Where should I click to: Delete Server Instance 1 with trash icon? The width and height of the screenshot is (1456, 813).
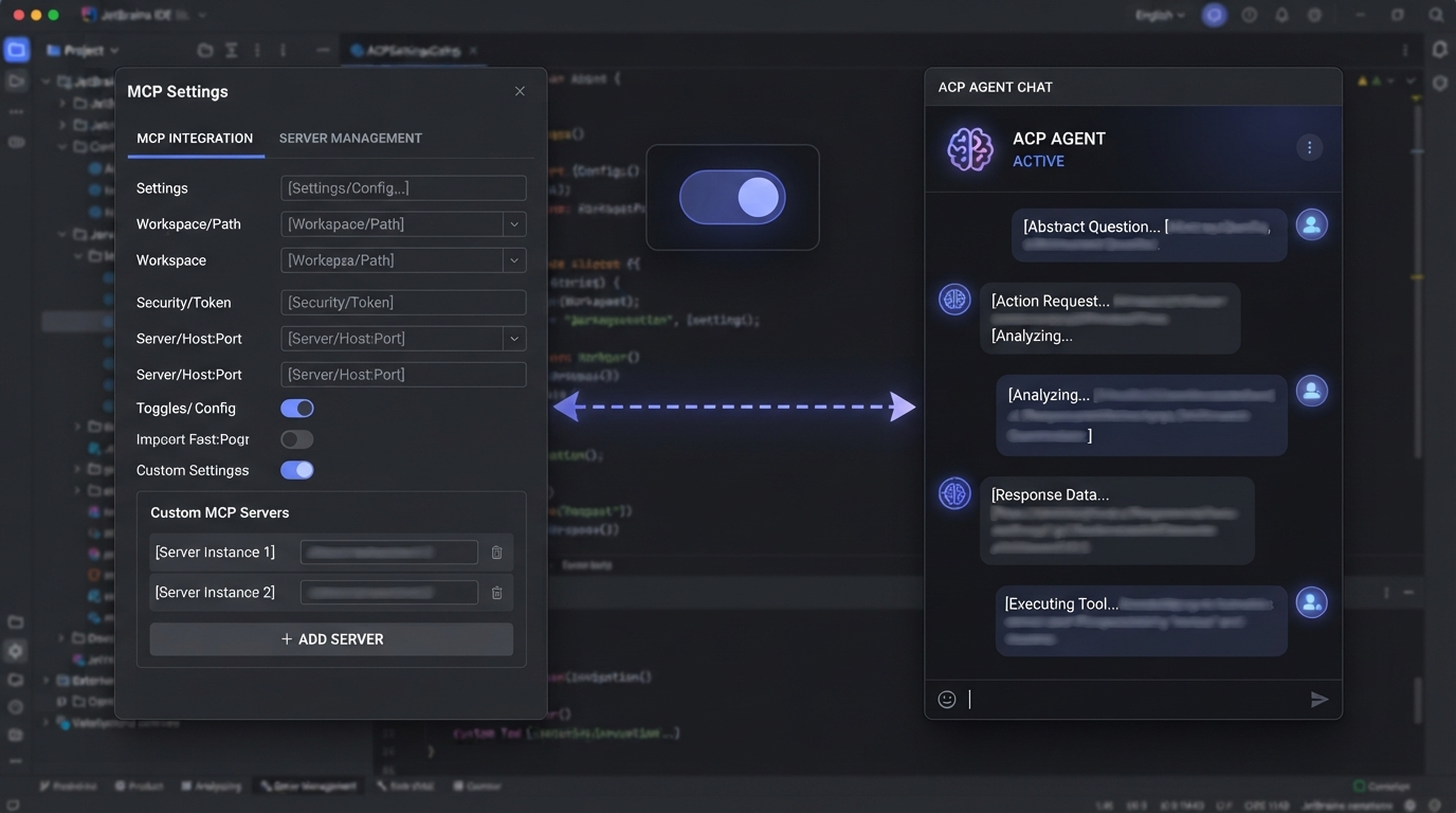(496, 552)
